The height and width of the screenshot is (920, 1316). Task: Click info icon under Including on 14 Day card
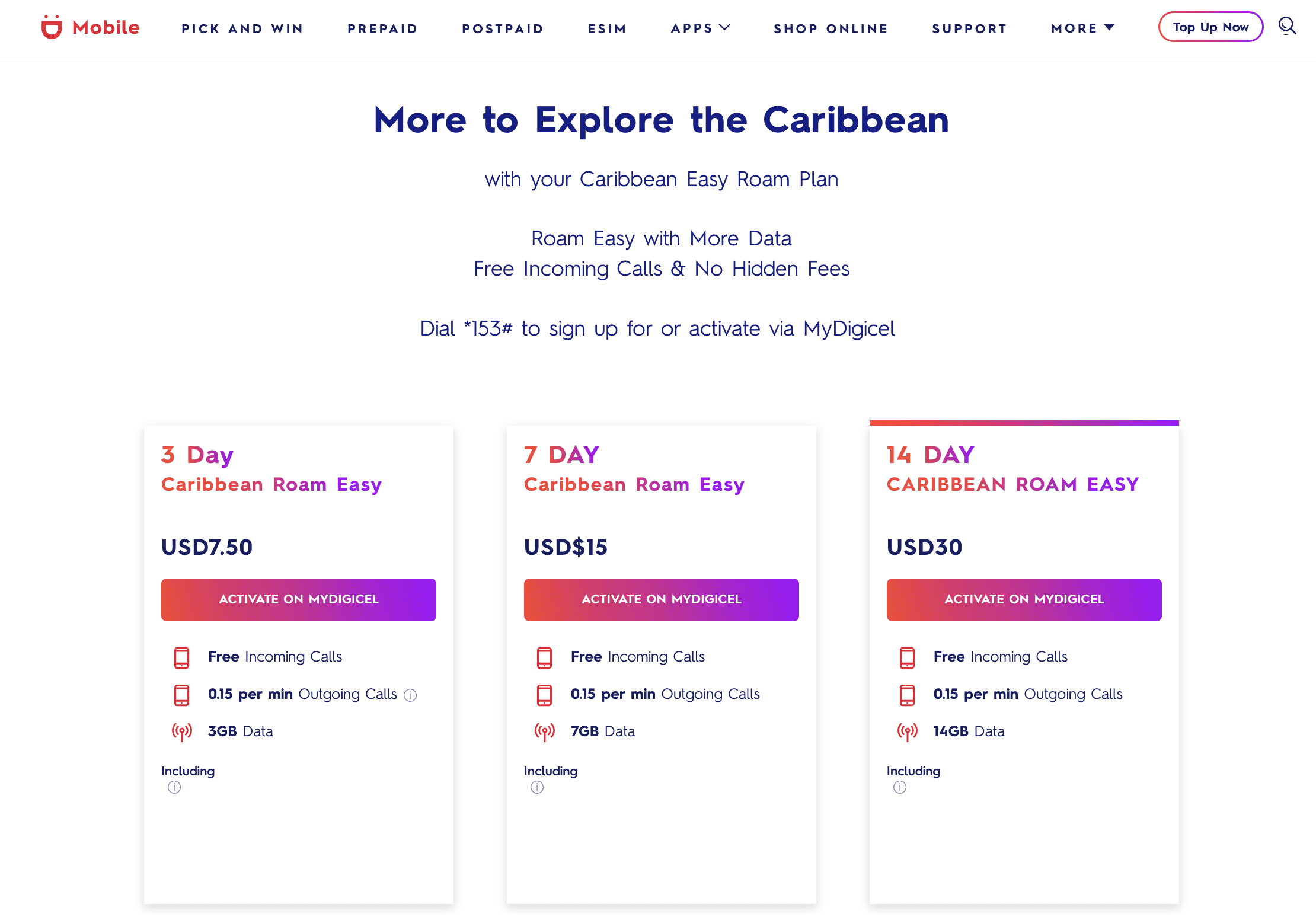pyautogui.click(x=899, y=787)
